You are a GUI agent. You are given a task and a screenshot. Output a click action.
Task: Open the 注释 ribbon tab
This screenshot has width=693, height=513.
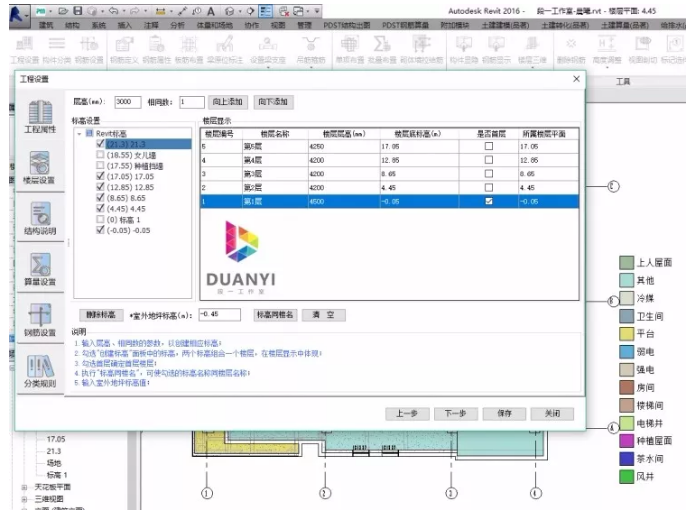151,25
